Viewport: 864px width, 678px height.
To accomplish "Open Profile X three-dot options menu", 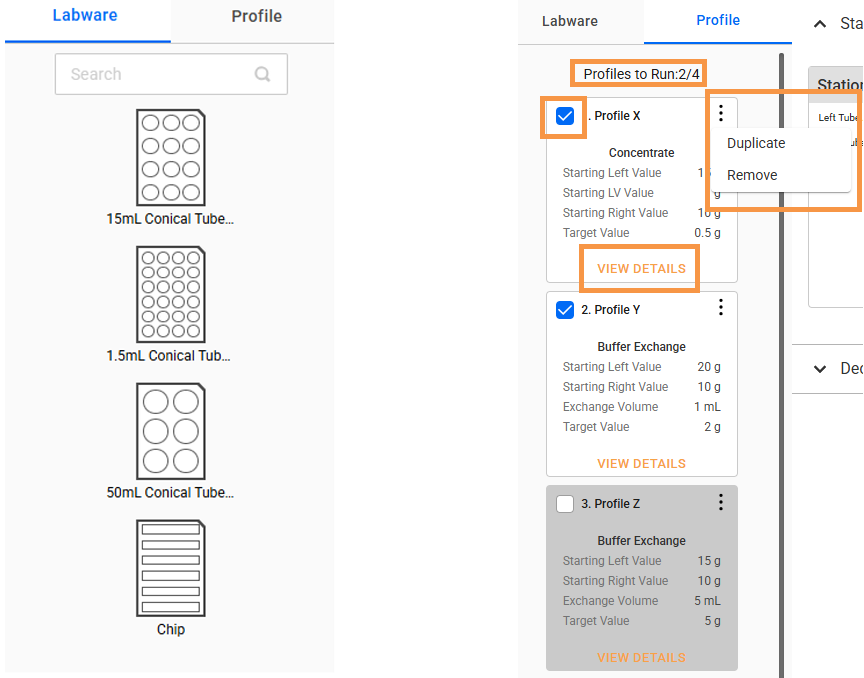I will click(721, 114).
